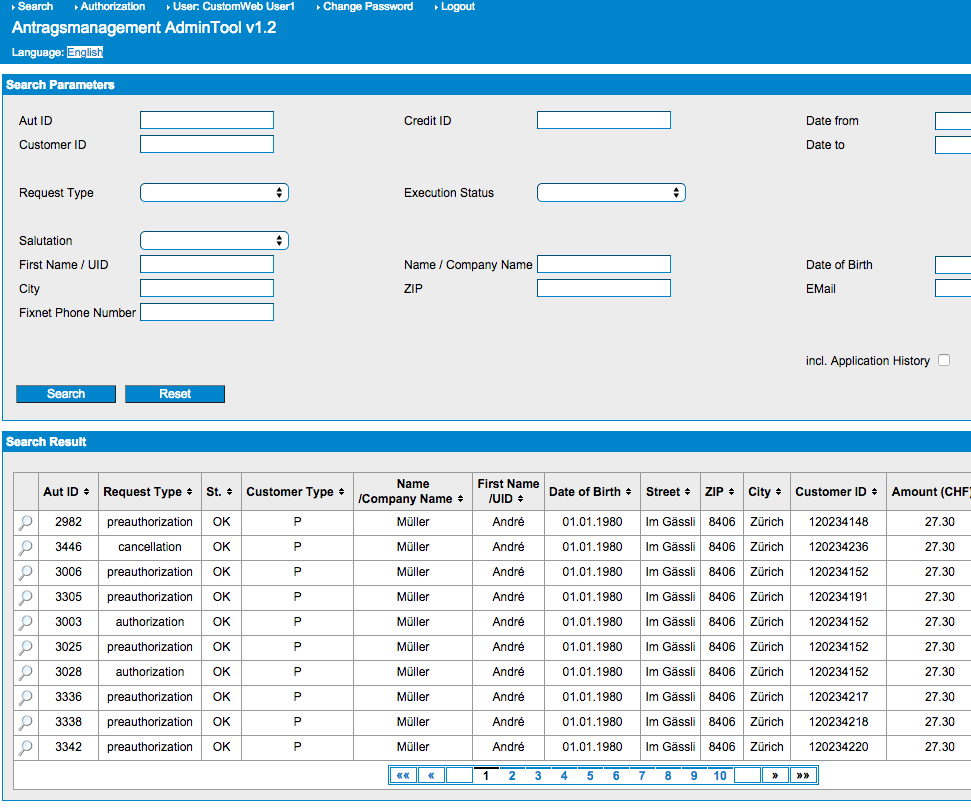Open details icon for Aut ID 3446
Image resolution: width=971 pixels, height=811 pixels.
point(26,547)
